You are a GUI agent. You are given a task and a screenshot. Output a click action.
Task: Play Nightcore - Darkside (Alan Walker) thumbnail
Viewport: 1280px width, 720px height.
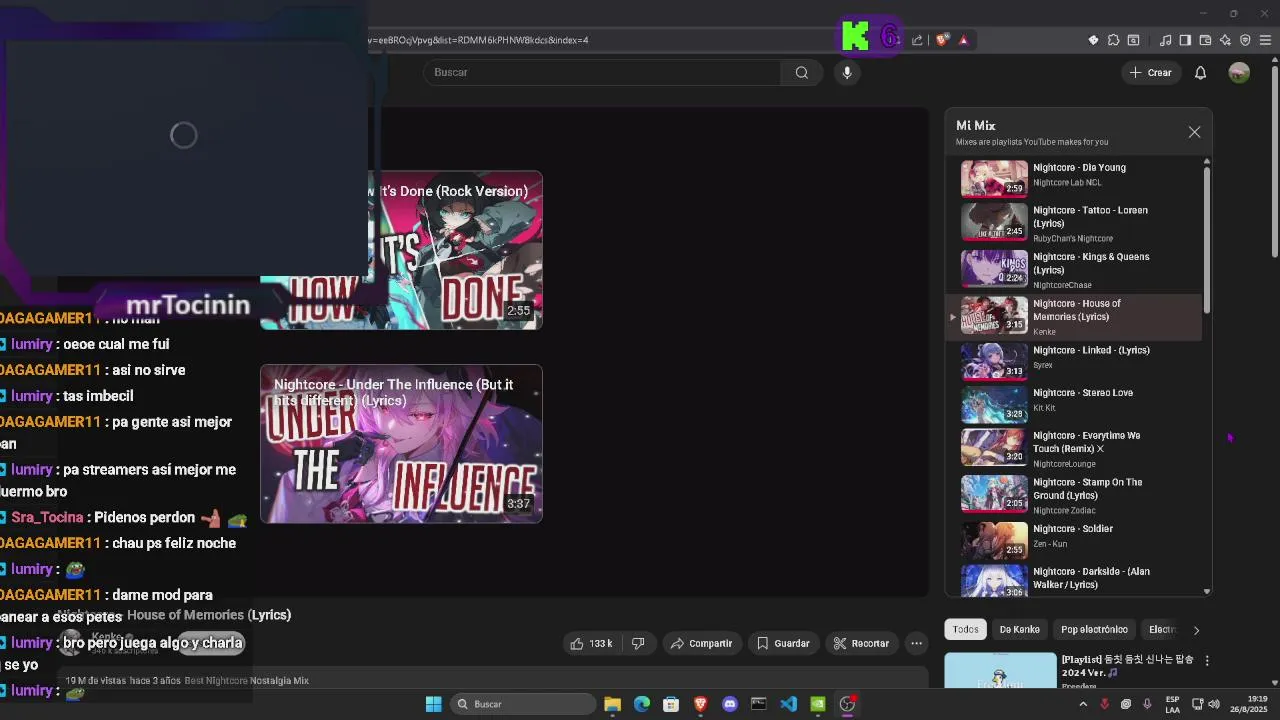994,580
